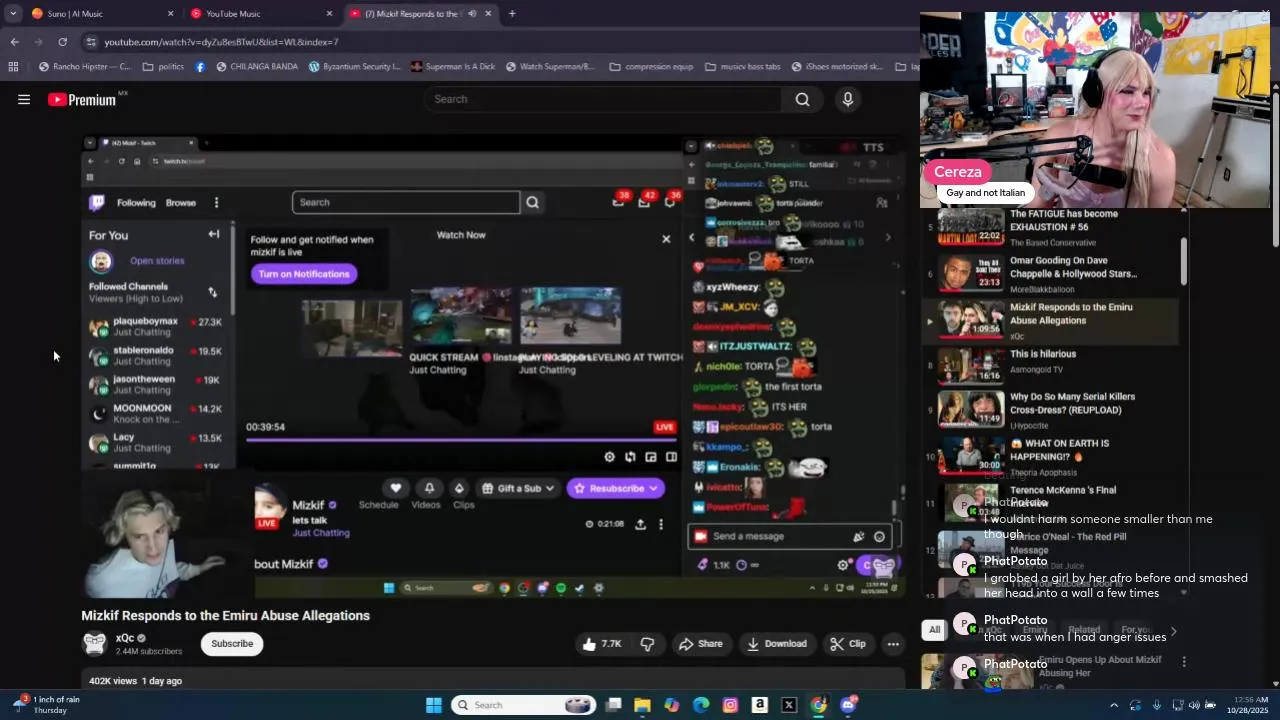Switch to the YouTube Music tab
This screenshot has width=1280, height=720.
pyautogui.click(x=260, y=14)
